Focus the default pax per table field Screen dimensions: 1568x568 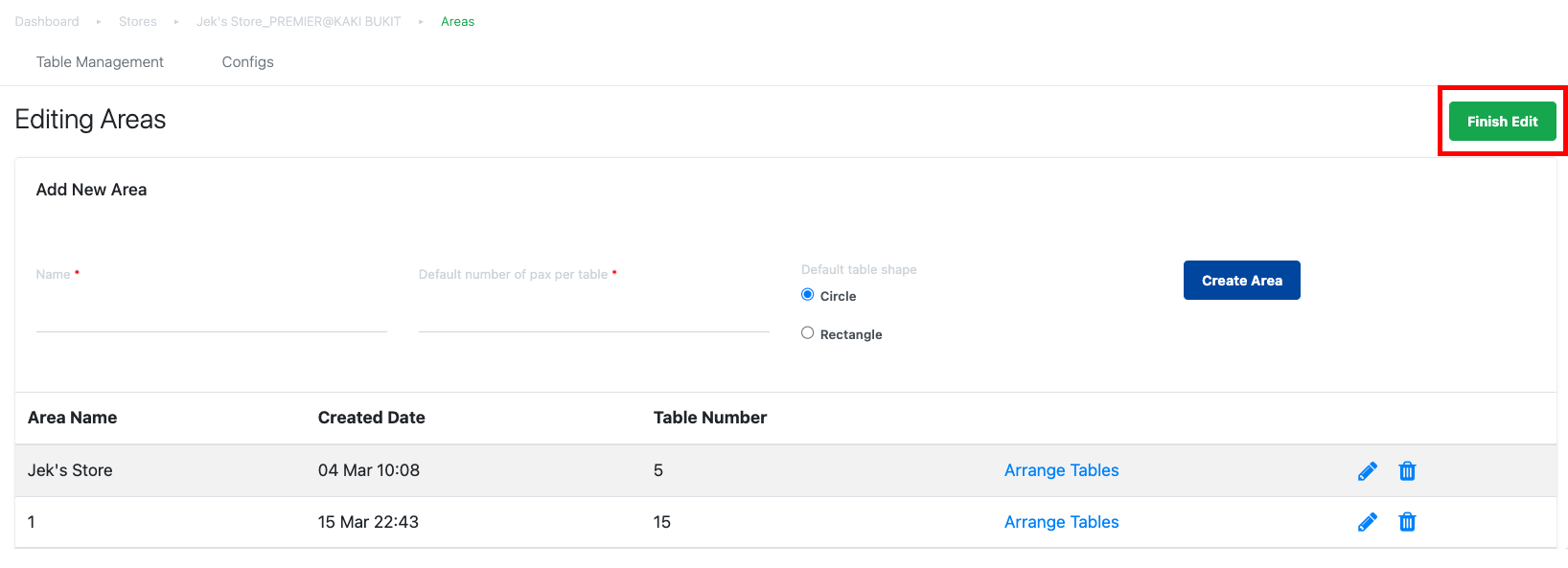594,314
